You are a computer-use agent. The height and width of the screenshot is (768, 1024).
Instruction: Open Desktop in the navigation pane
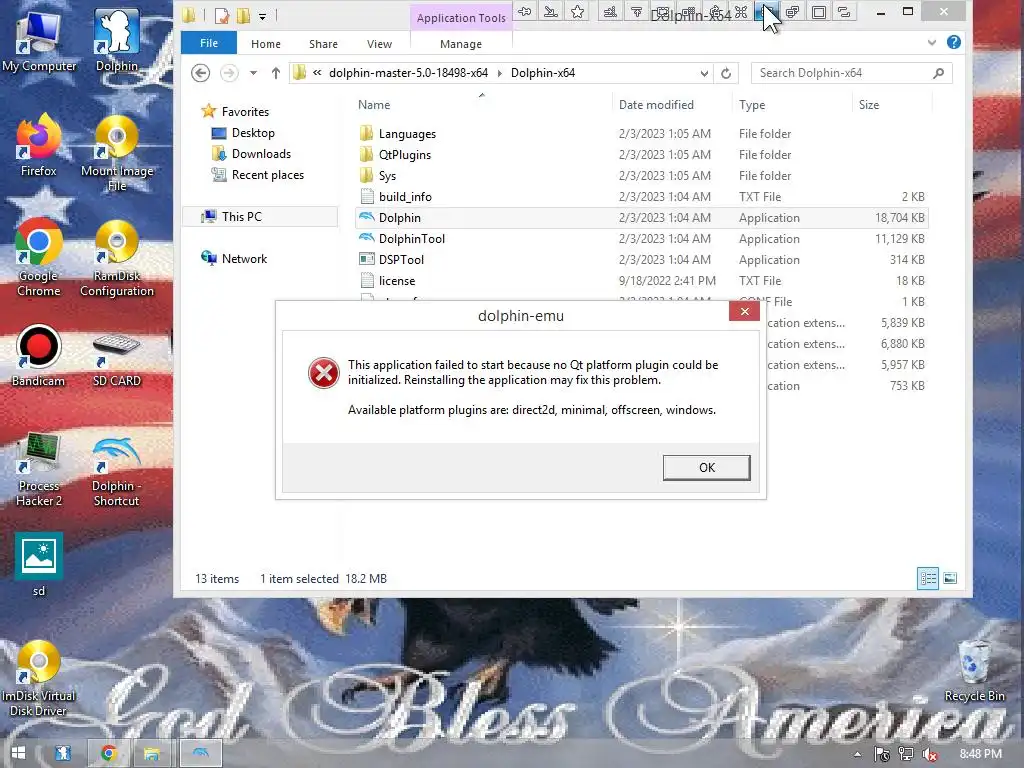pos(243,133)
